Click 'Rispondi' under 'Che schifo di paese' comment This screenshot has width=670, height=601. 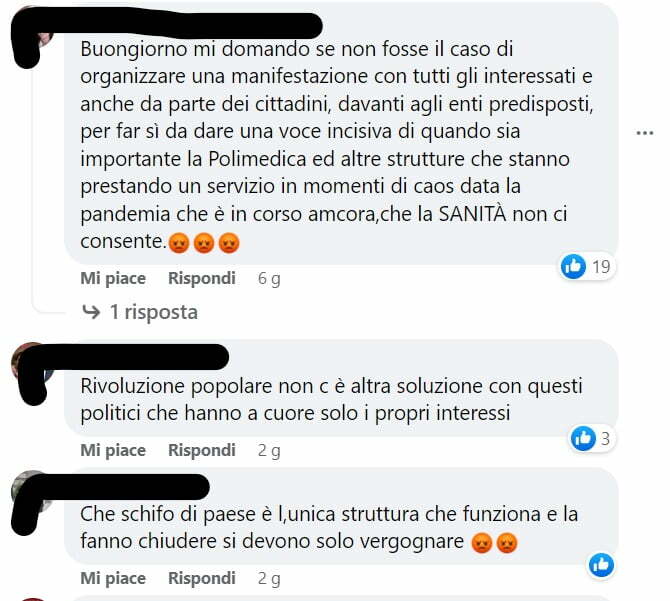[x=202, y=578]
